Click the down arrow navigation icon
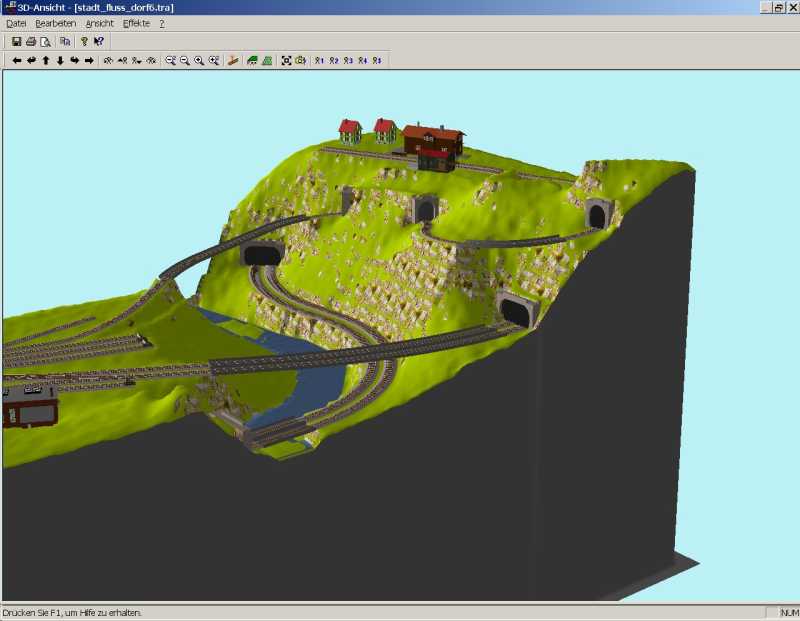The image size is (800, 621). (x=60, y=61)
